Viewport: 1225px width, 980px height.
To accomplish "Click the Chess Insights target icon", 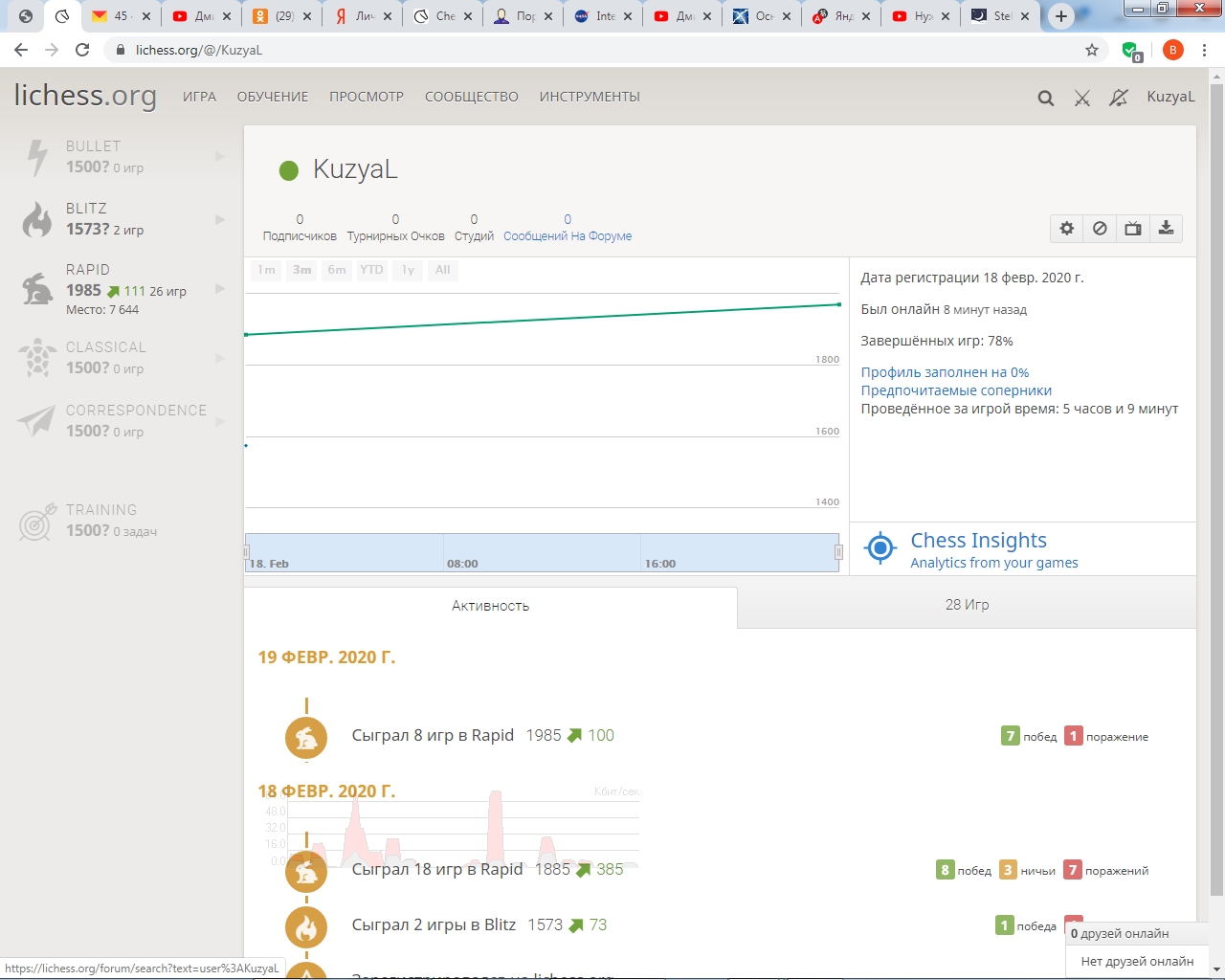I will (880, 548).
